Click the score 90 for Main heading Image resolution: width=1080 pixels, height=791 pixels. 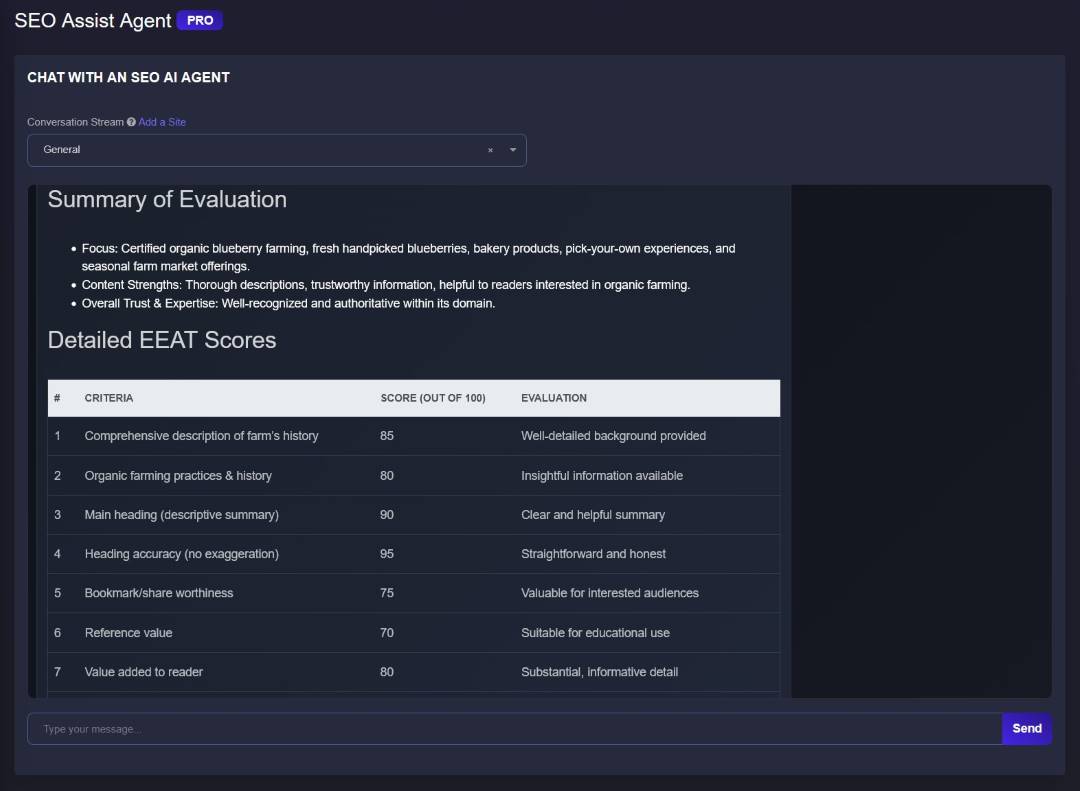[x=387, y=515]
